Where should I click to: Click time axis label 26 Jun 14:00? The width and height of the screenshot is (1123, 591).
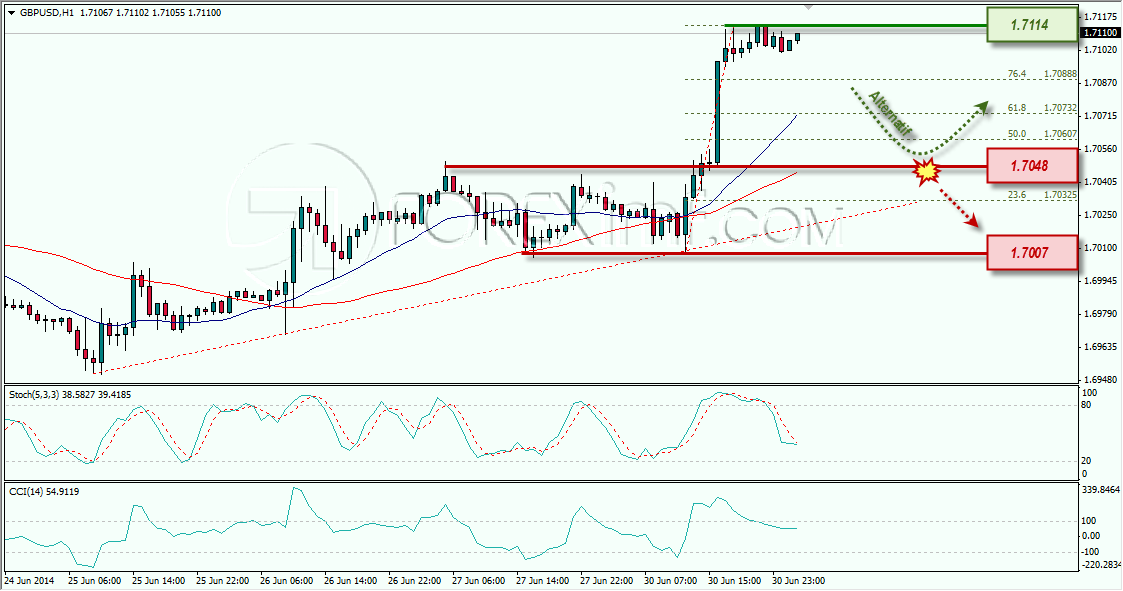pyautogui.click(x=350, y=580)
